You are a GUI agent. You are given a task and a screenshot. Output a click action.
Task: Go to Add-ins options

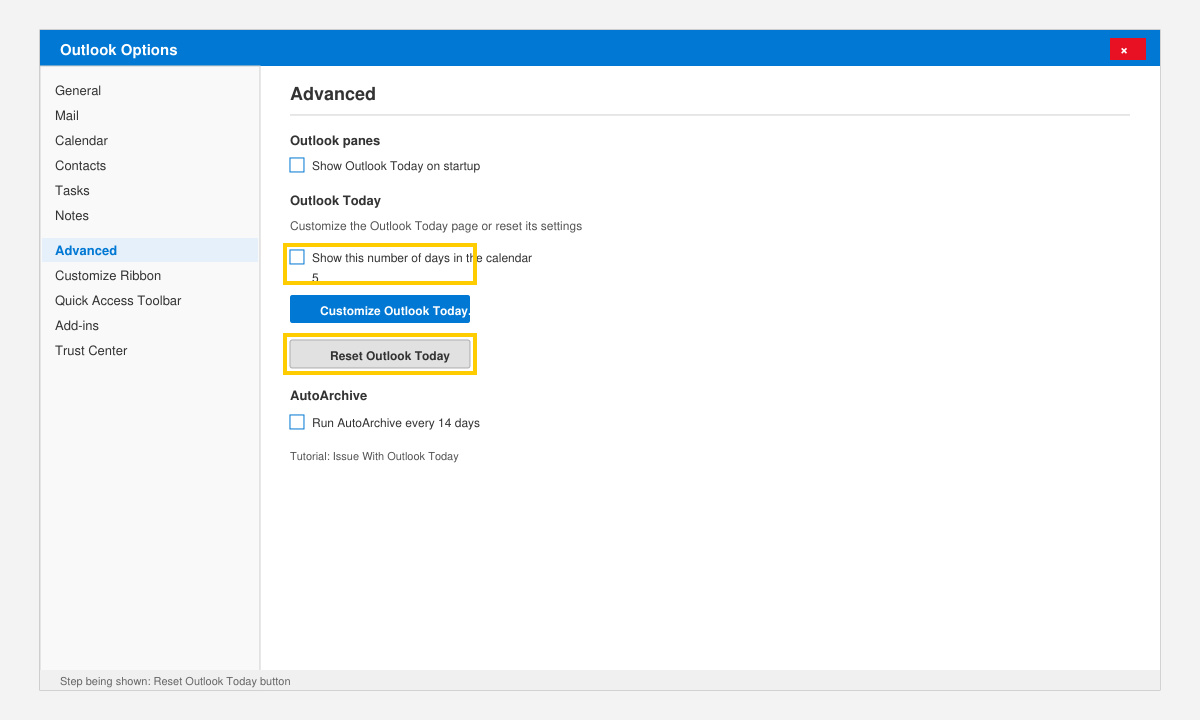click(150, 326)
